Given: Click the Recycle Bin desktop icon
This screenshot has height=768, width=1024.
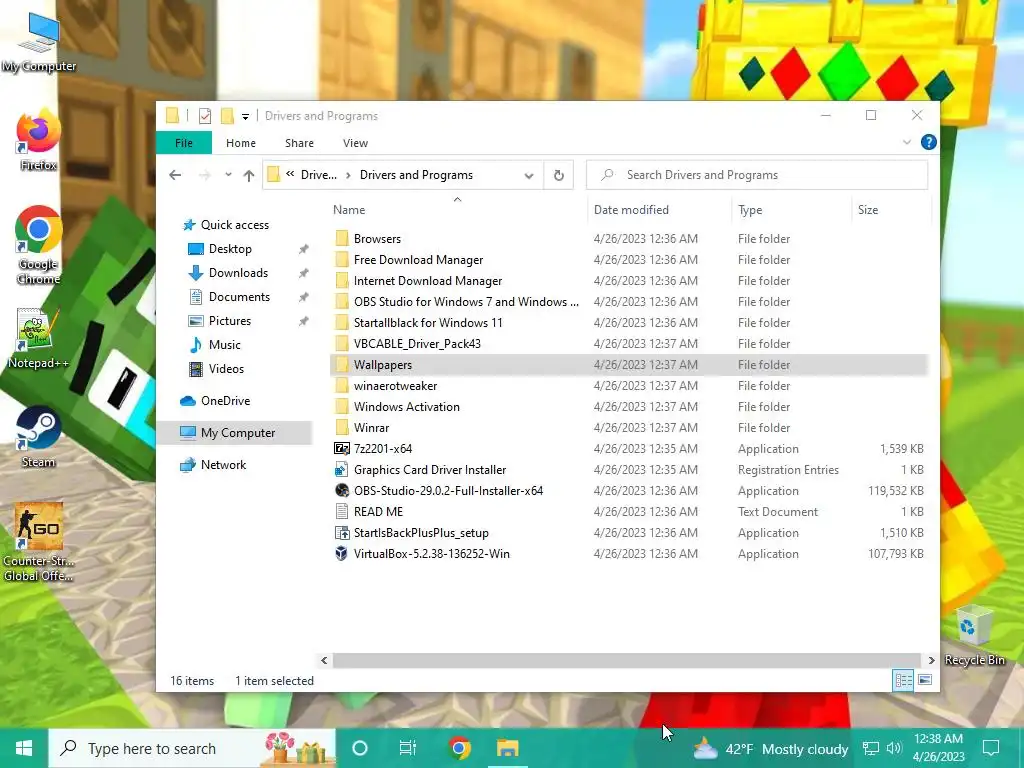Looking at the screenshot, I should click(x=974, y=635).
